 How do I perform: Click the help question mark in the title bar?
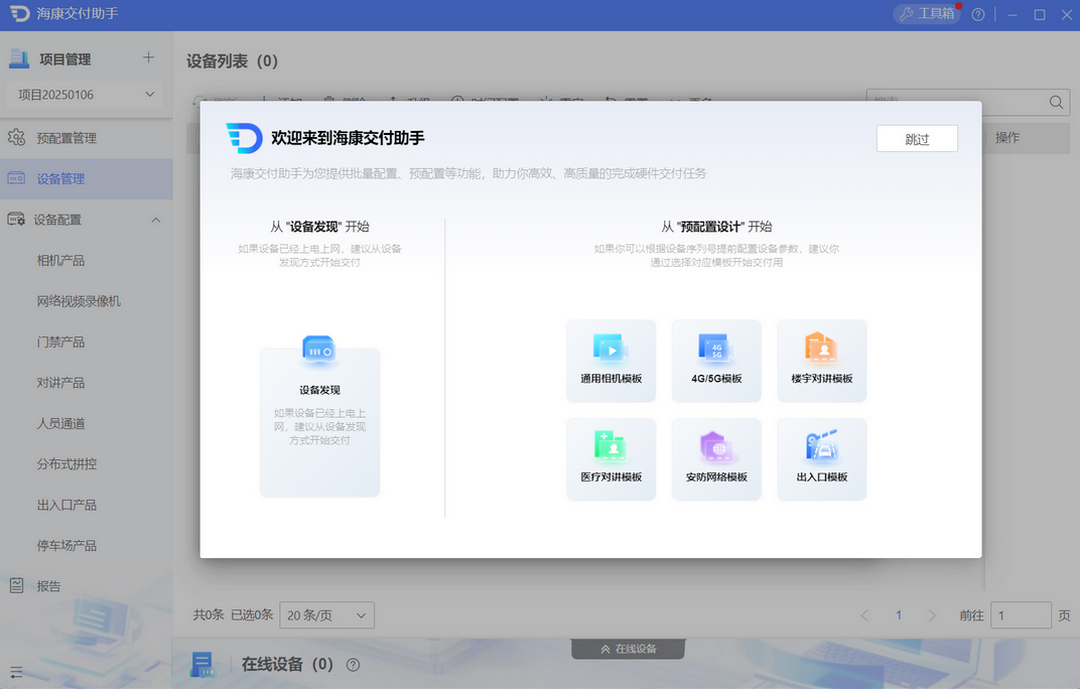click(978, 14)
